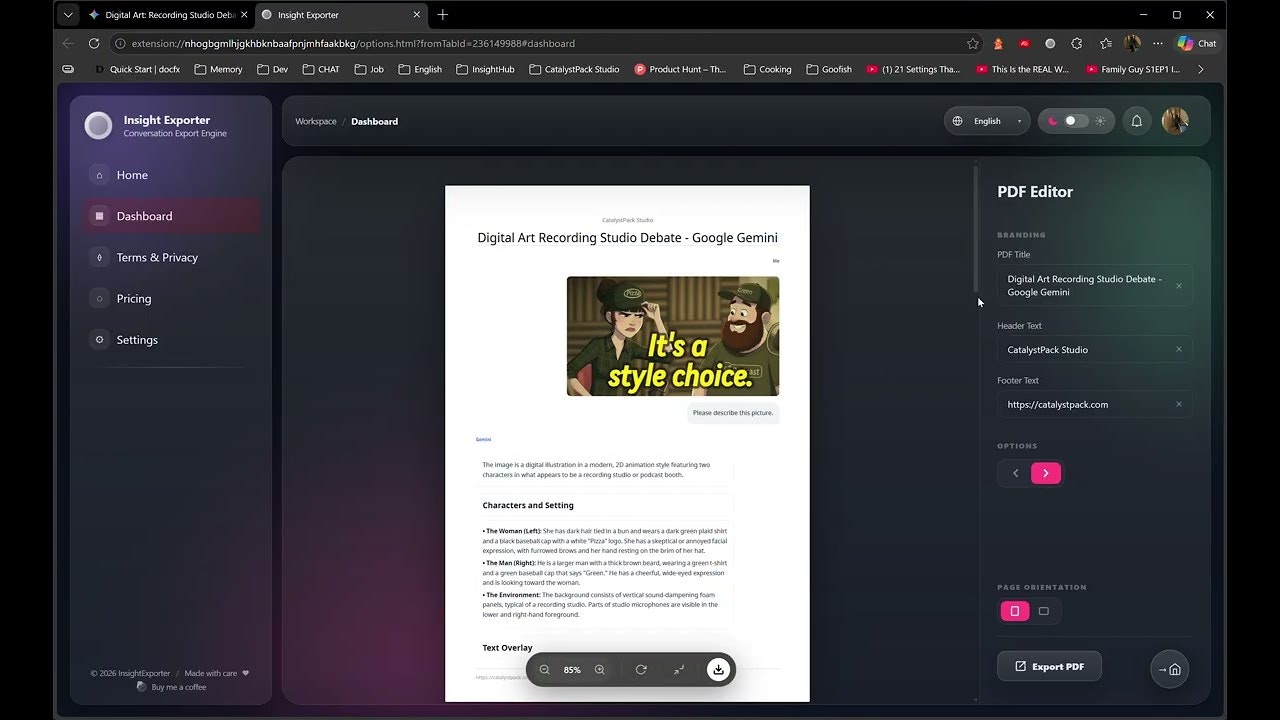This screenshot has height=720, width=1280.
Task: Click the Header Text input field
Action: click(1095, 350)
